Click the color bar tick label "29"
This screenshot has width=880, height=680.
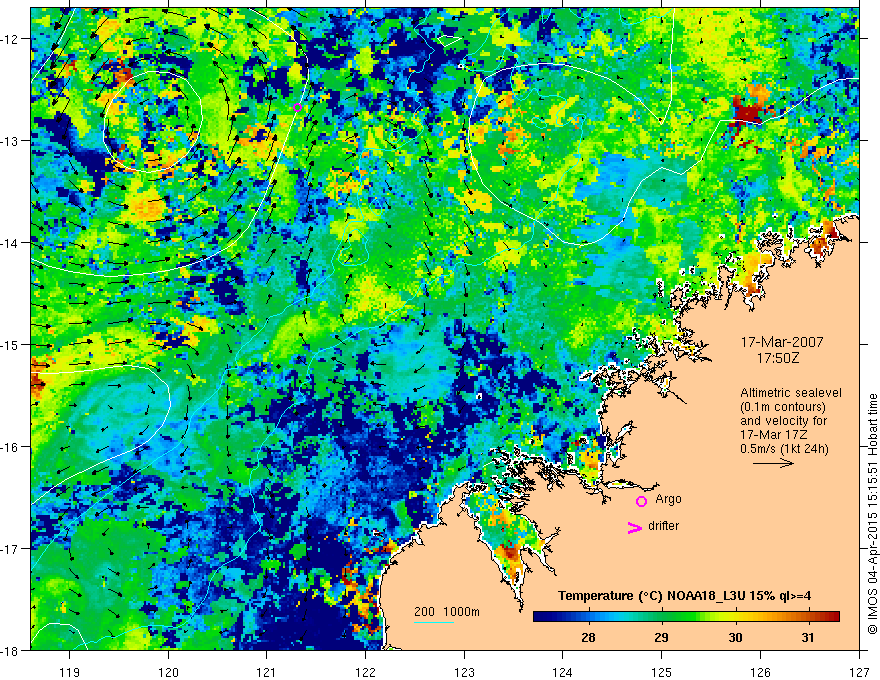click(662, 637)
